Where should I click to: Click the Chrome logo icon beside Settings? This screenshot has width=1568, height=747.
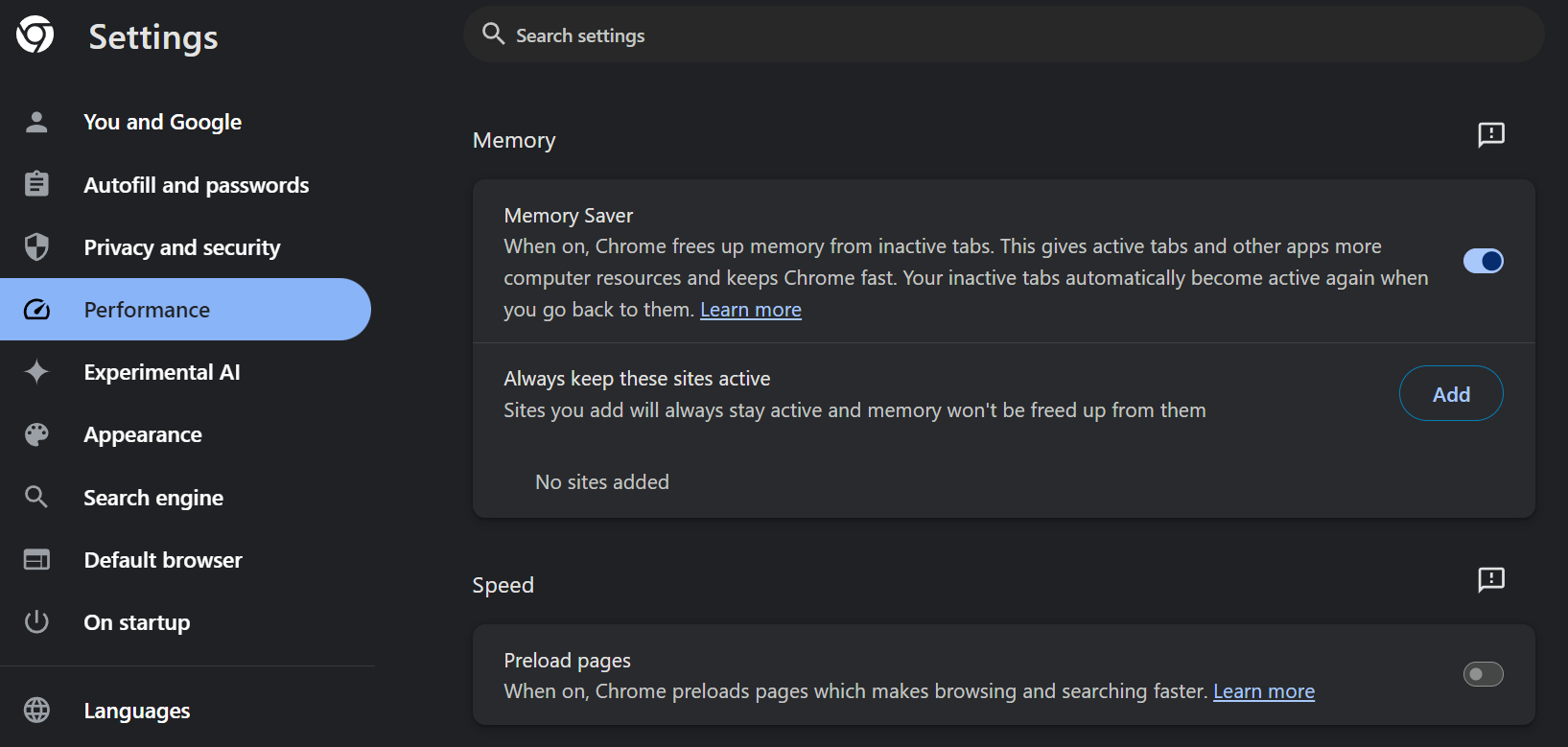[35, 35]
